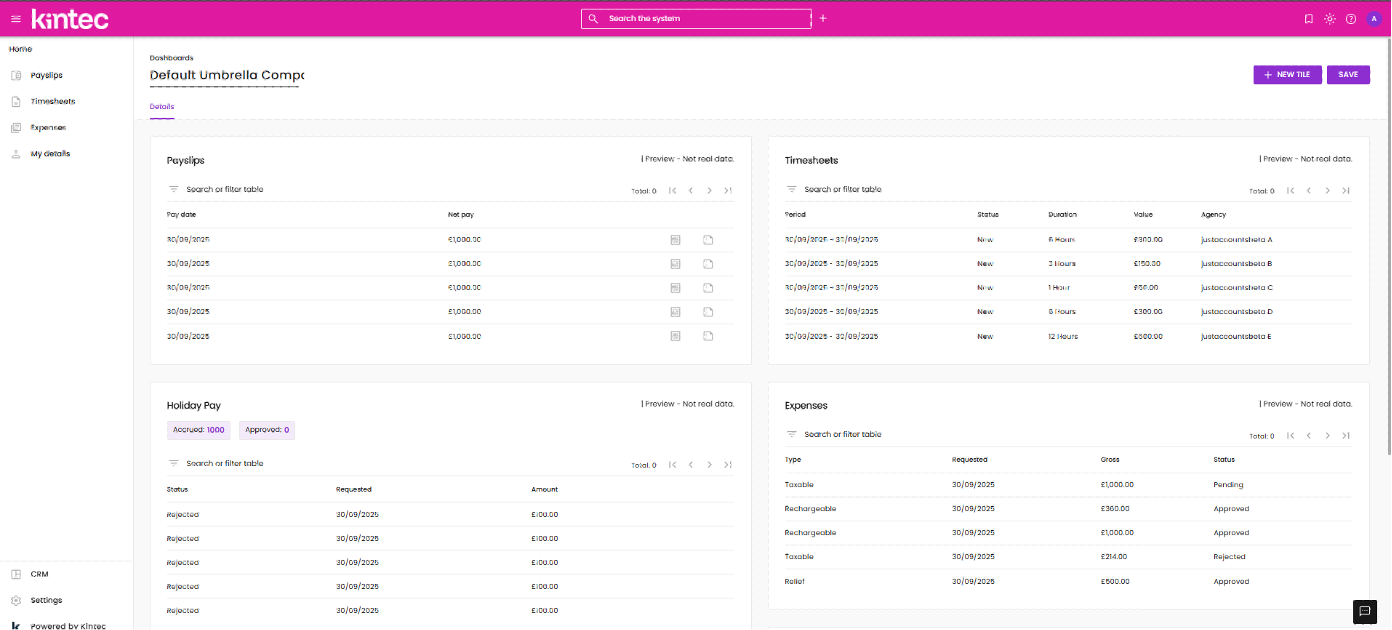Click the plus icon beside search bar
Viewport: 1392px width, 630px height.
(823, 19)
